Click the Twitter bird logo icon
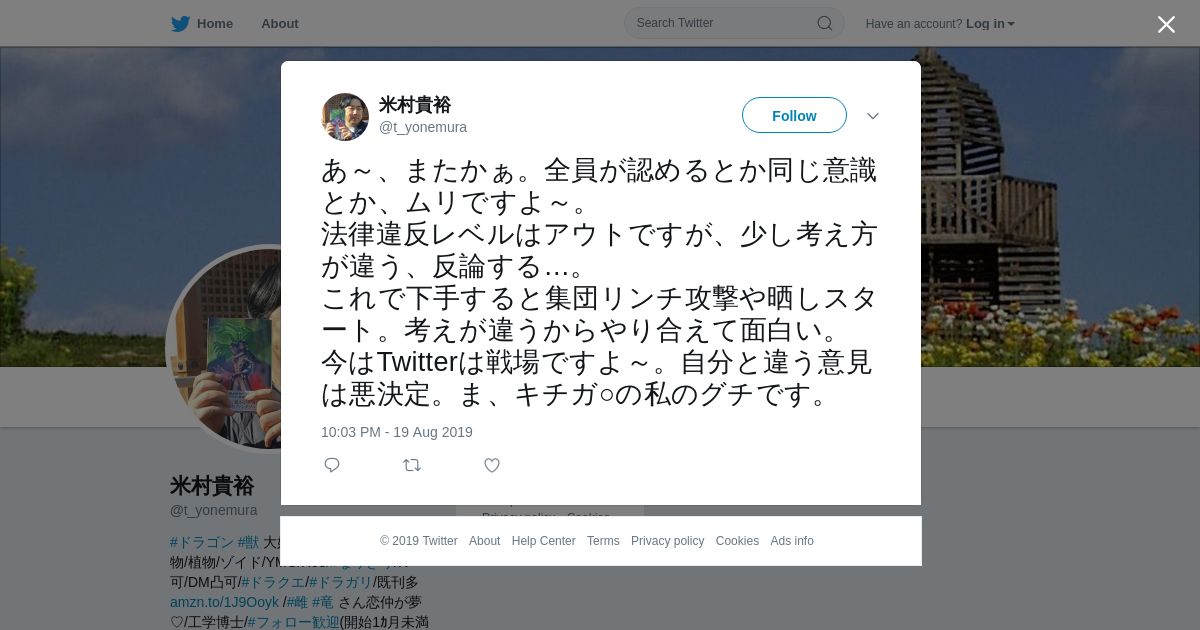 pyautogui.click(x=180, y=24)
